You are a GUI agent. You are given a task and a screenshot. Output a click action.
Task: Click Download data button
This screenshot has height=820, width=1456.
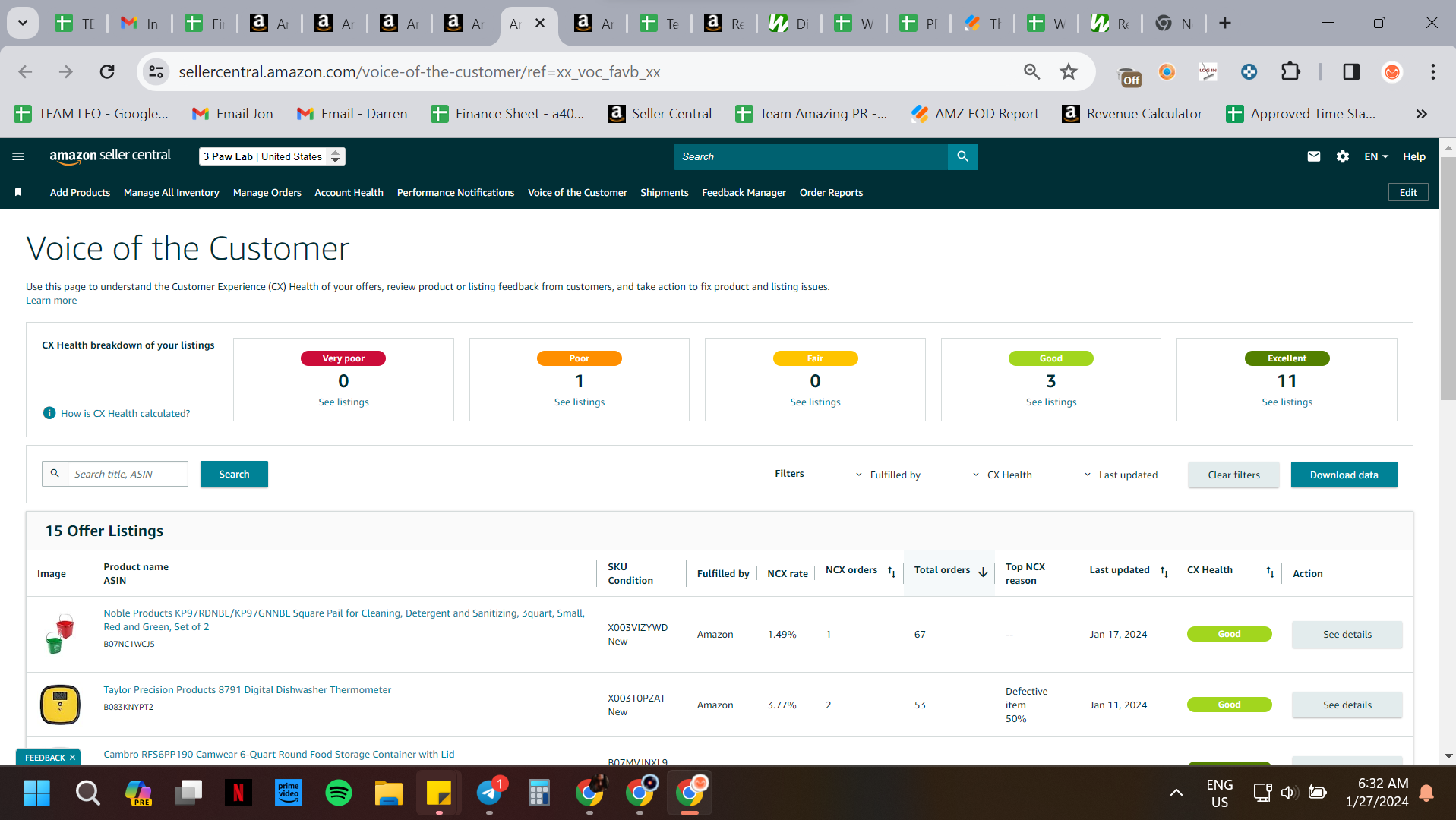(1344, 475)
